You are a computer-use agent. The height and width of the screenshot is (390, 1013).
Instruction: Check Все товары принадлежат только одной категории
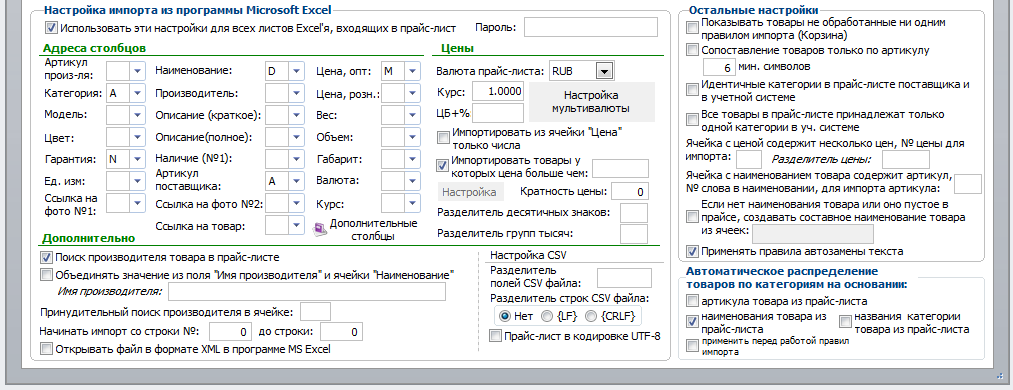coord(693,119)
